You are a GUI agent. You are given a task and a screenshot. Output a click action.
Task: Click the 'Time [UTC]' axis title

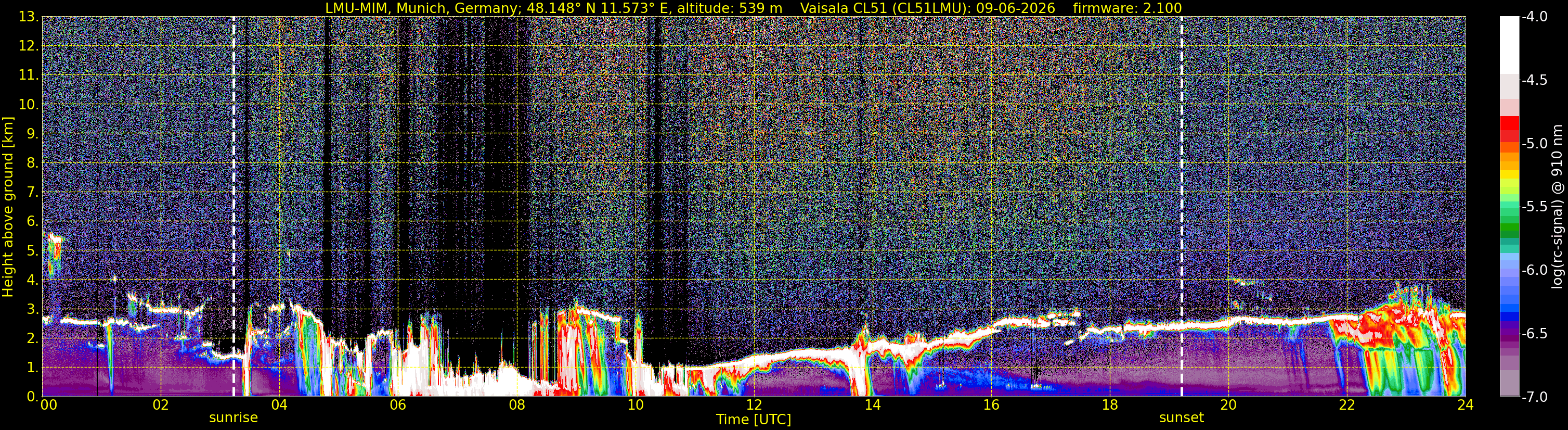pyautogui.click(x=754, y=420)
